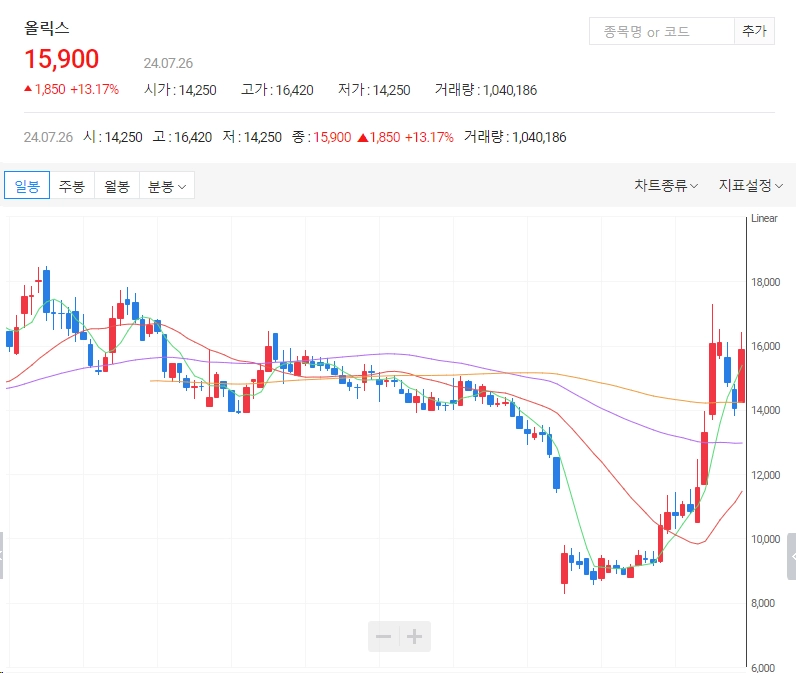796x673 pixels.
Task: Click the 18,000 axis label
Action: (766, 282)
